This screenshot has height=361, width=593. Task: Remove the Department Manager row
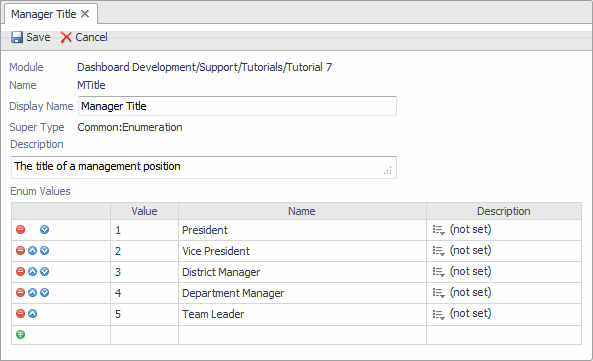(x=20, y=293)
